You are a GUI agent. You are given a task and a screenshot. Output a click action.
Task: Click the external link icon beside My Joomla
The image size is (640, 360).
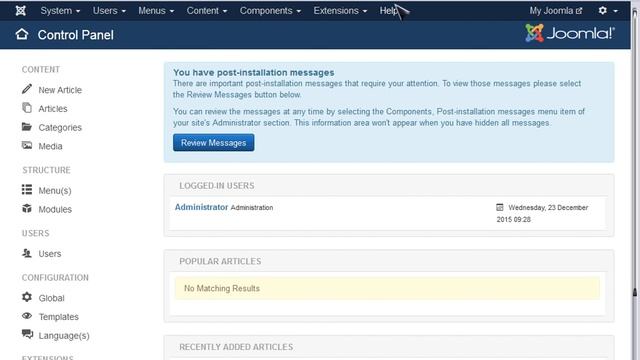(x=579, y=11)
